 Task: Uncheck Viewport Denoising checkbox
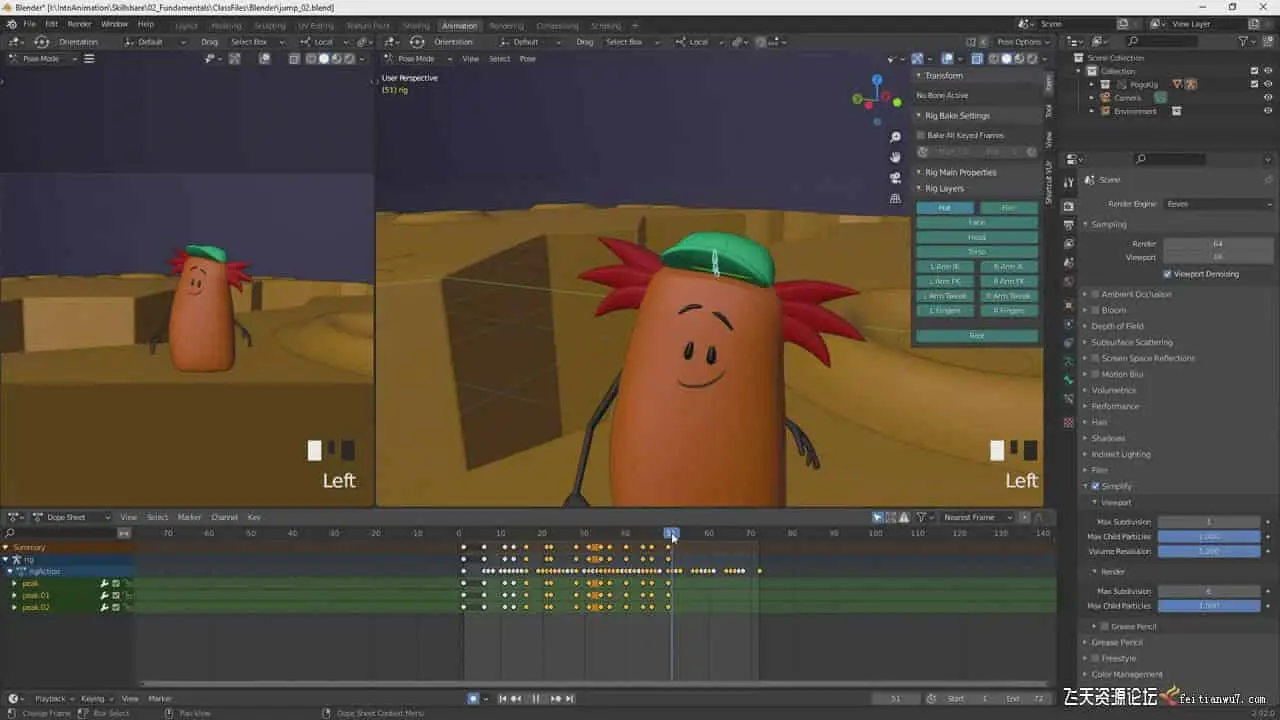[1167, 274]
